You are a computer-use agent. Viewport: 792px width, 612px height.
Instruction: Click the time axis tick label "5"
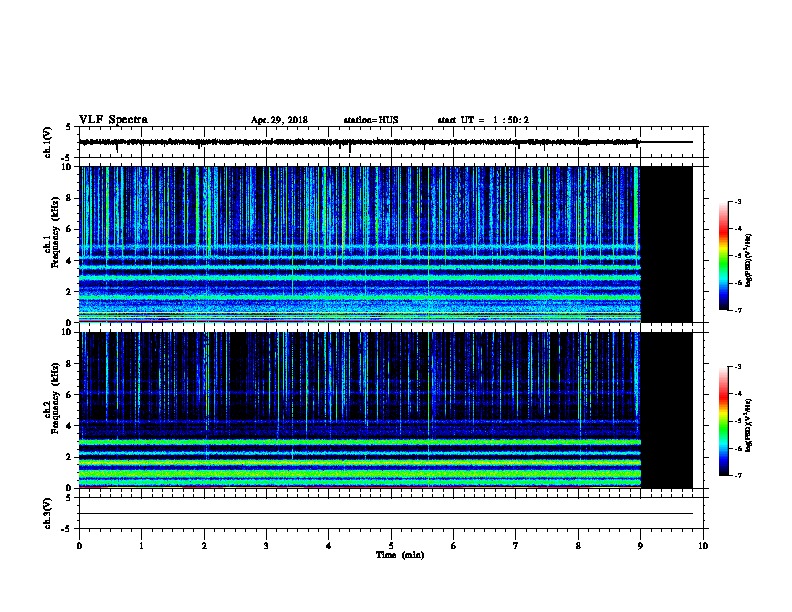(391, 545)
